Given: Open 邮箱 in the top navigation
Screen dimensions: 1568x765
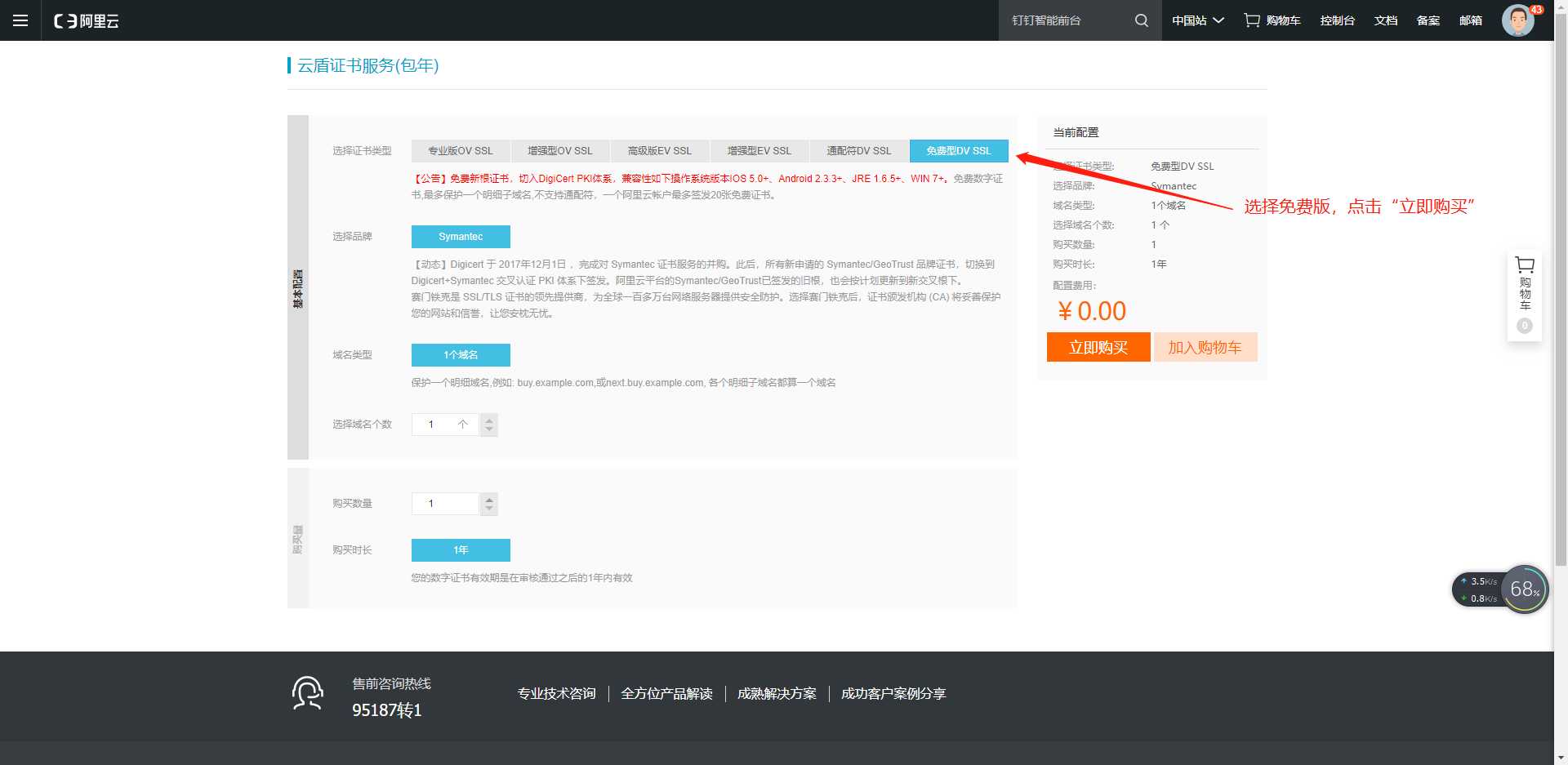Looking at the screenshot, I should 1471,20.
